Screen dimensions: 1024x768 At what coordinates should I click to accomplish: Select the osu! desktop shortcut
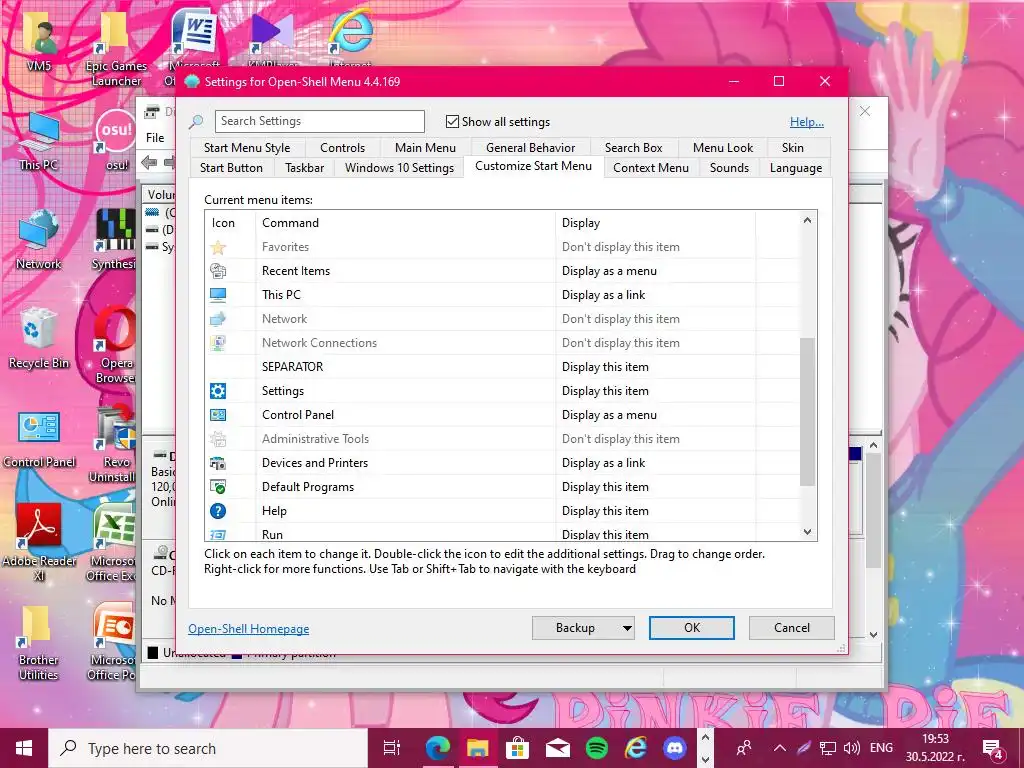116,140
